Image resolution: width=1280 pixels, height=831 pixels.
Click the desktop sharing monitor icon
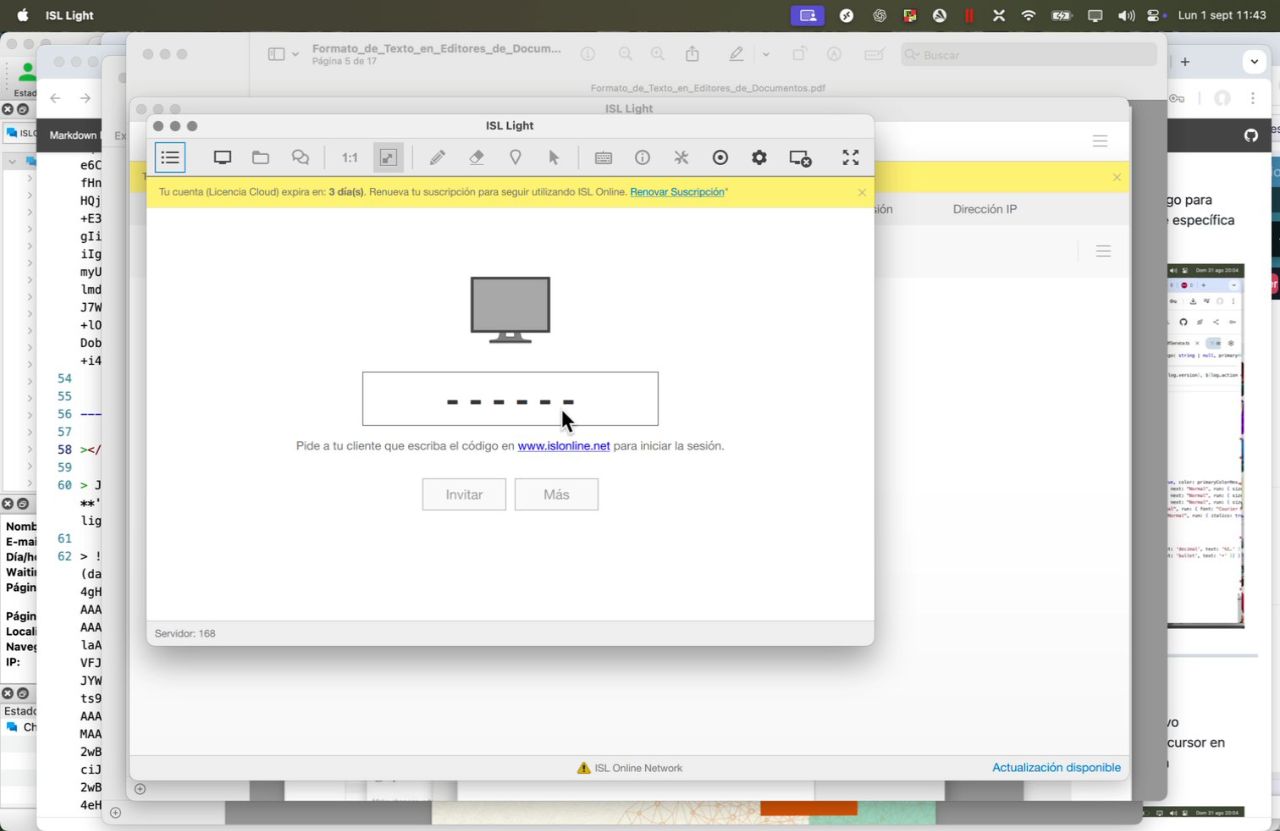[x=222, y=157]
